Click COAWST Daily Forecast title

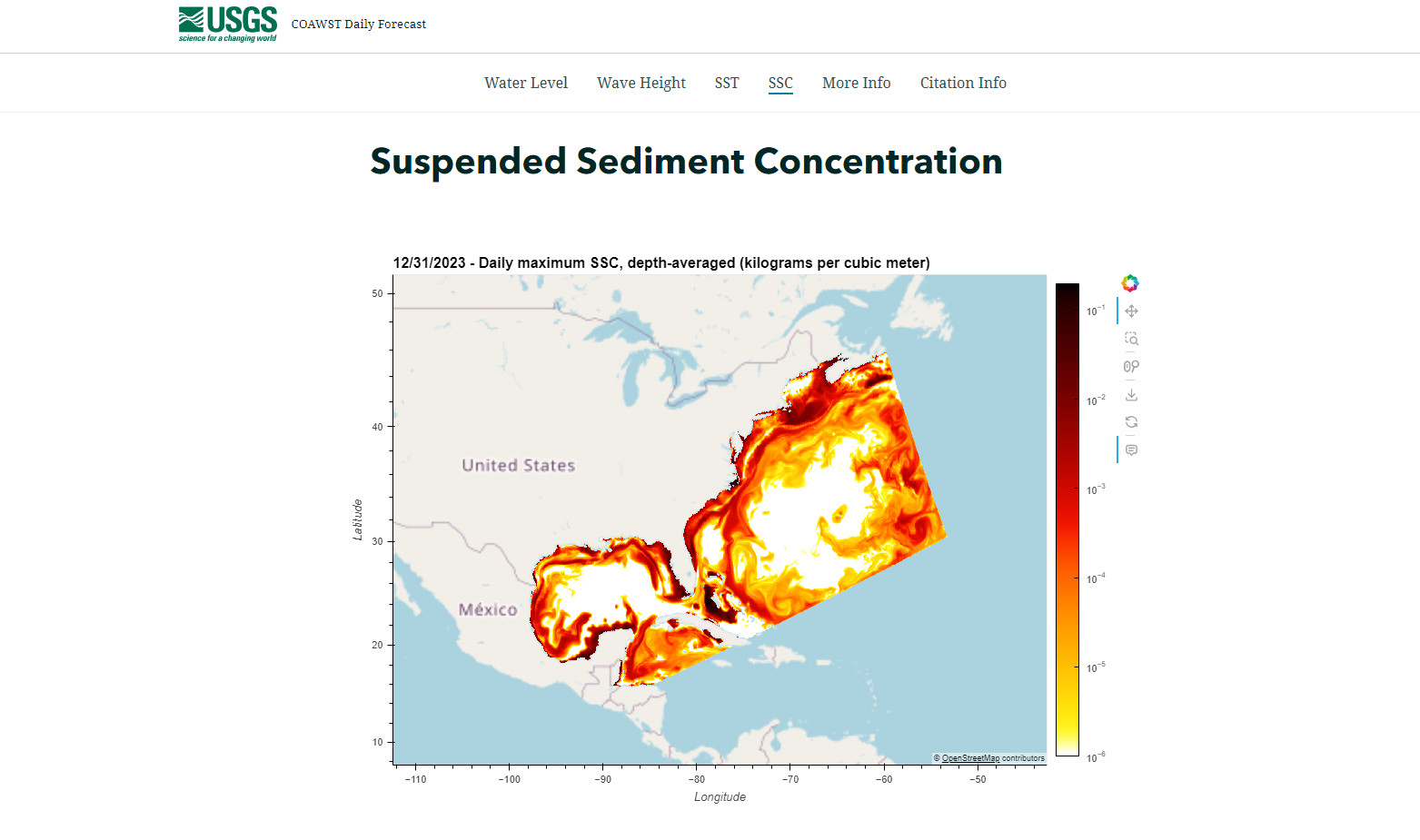[358, 25]
